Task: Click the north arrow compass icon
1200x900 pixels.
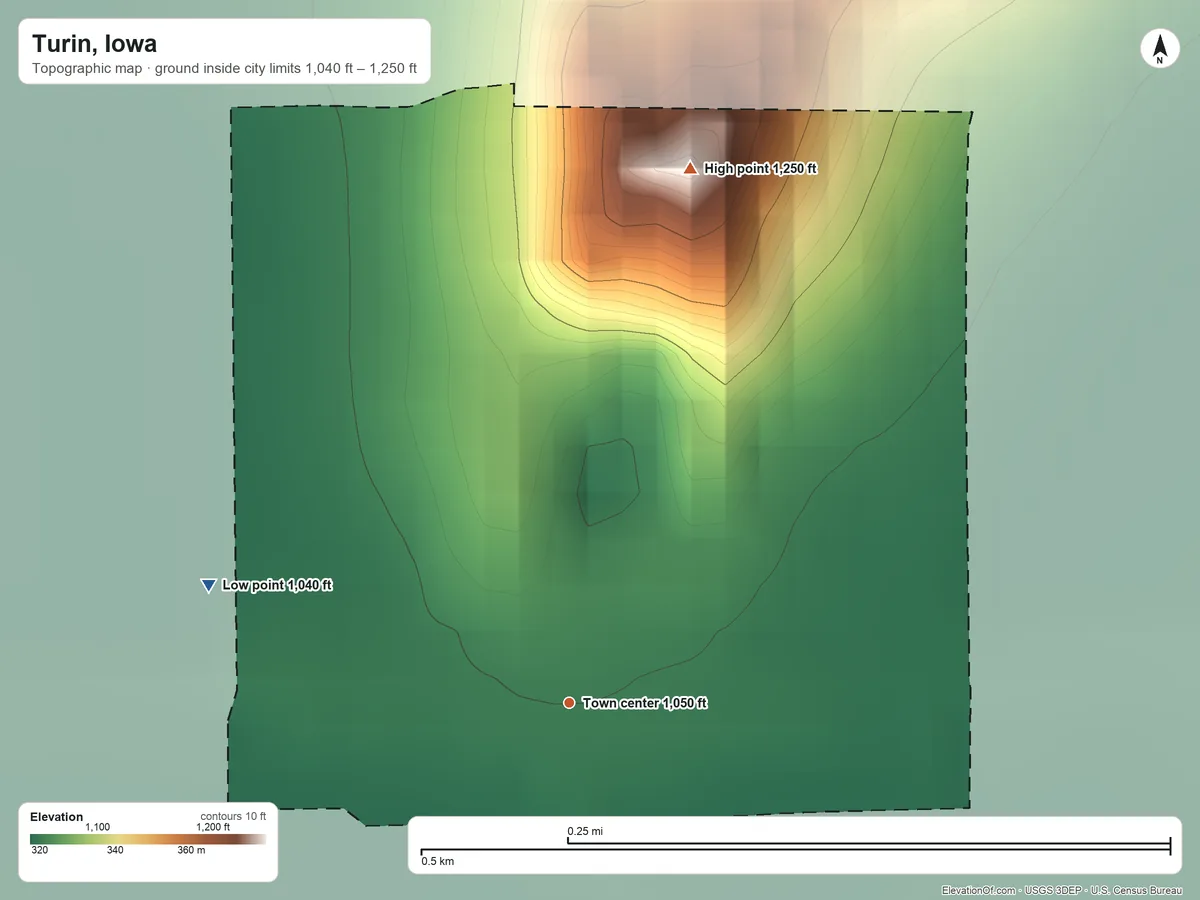Action: (1159, 49)
